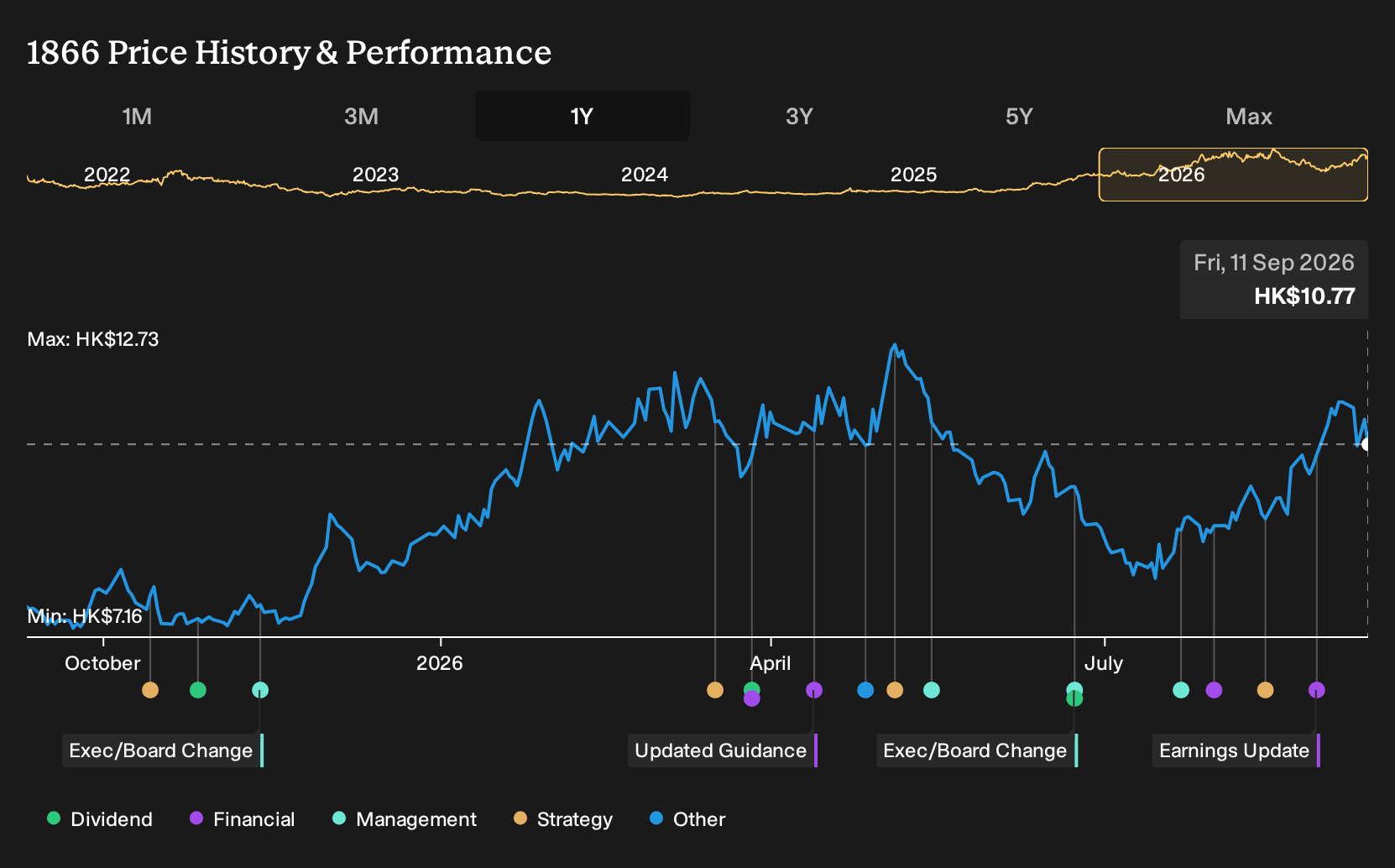The image size is (1395, 868).
Task: Select the 1Y range tab
Action: (x=583, y=116)
